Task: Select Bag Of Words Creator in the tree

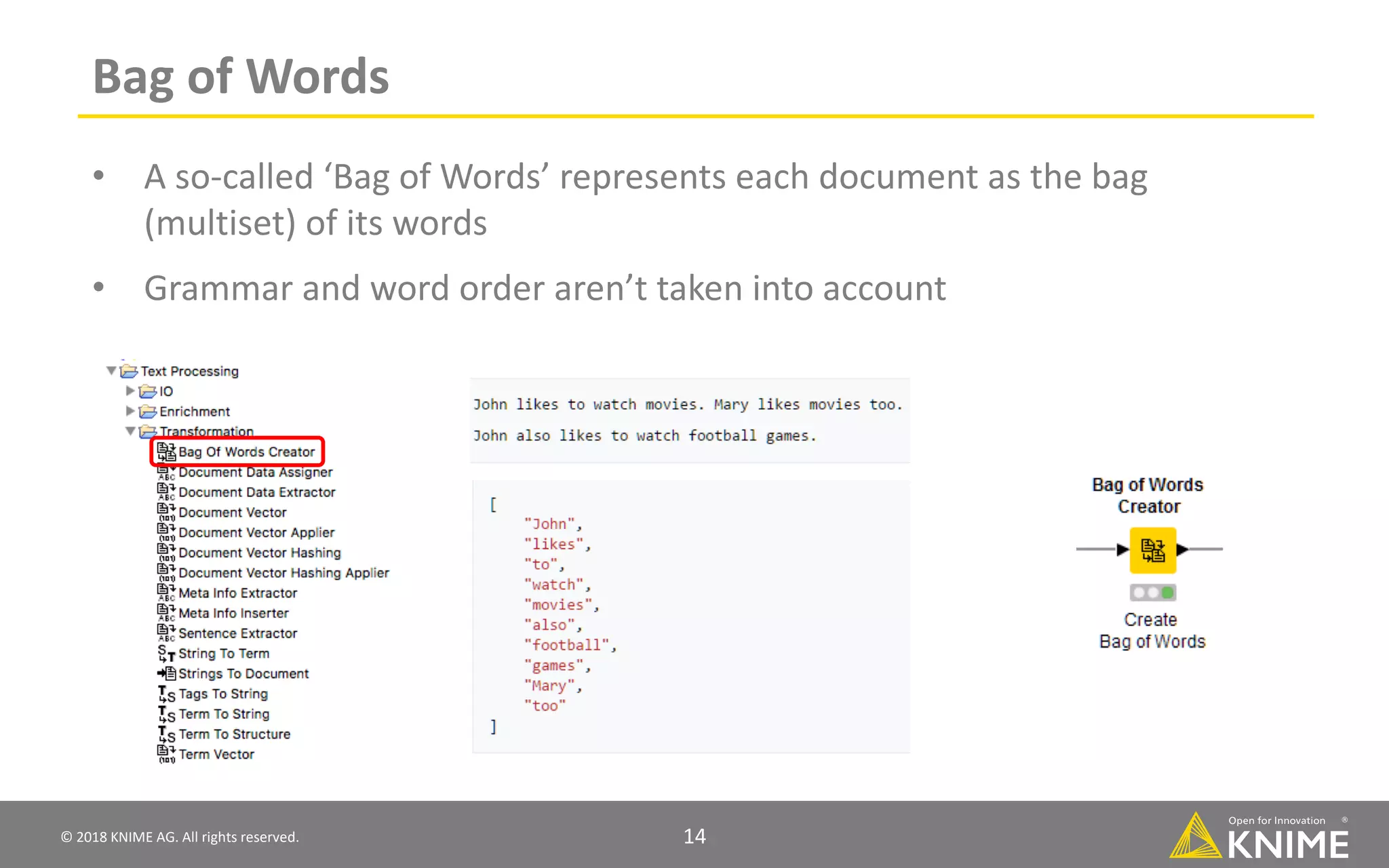Action: 246,452
